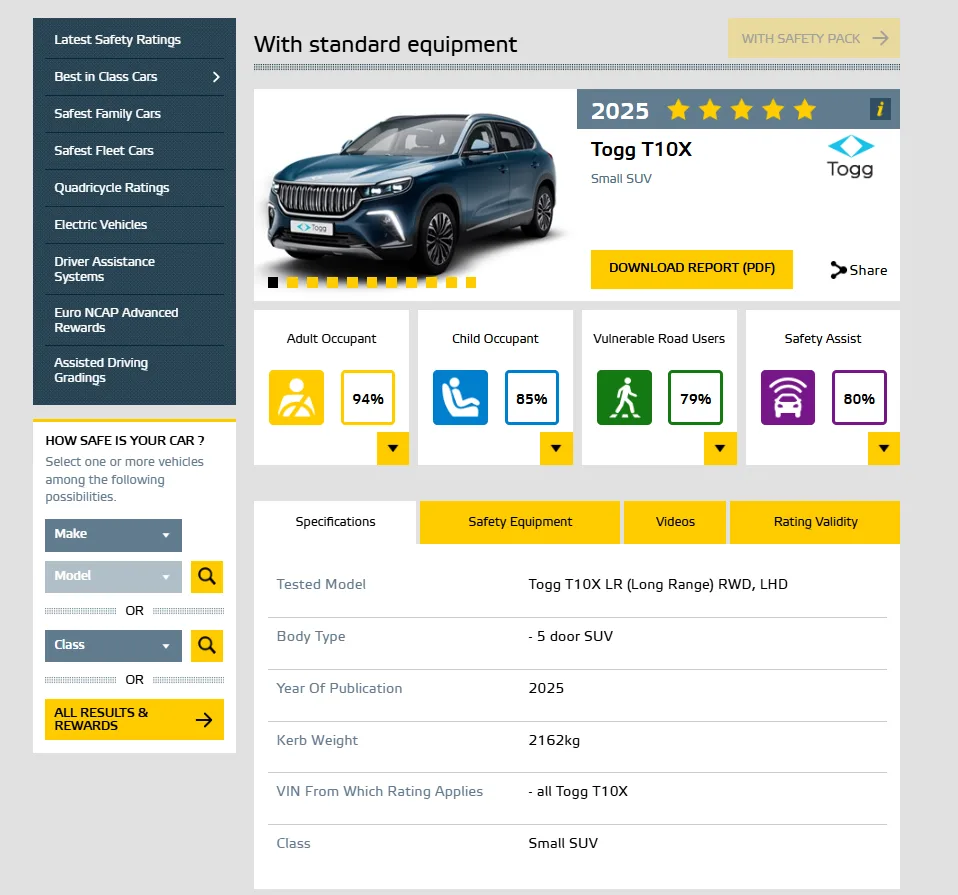Expand Adult Occupant details arrow
Image resolution: width=958 pixels, height=895 pixels.
click(x=393, y=448)
